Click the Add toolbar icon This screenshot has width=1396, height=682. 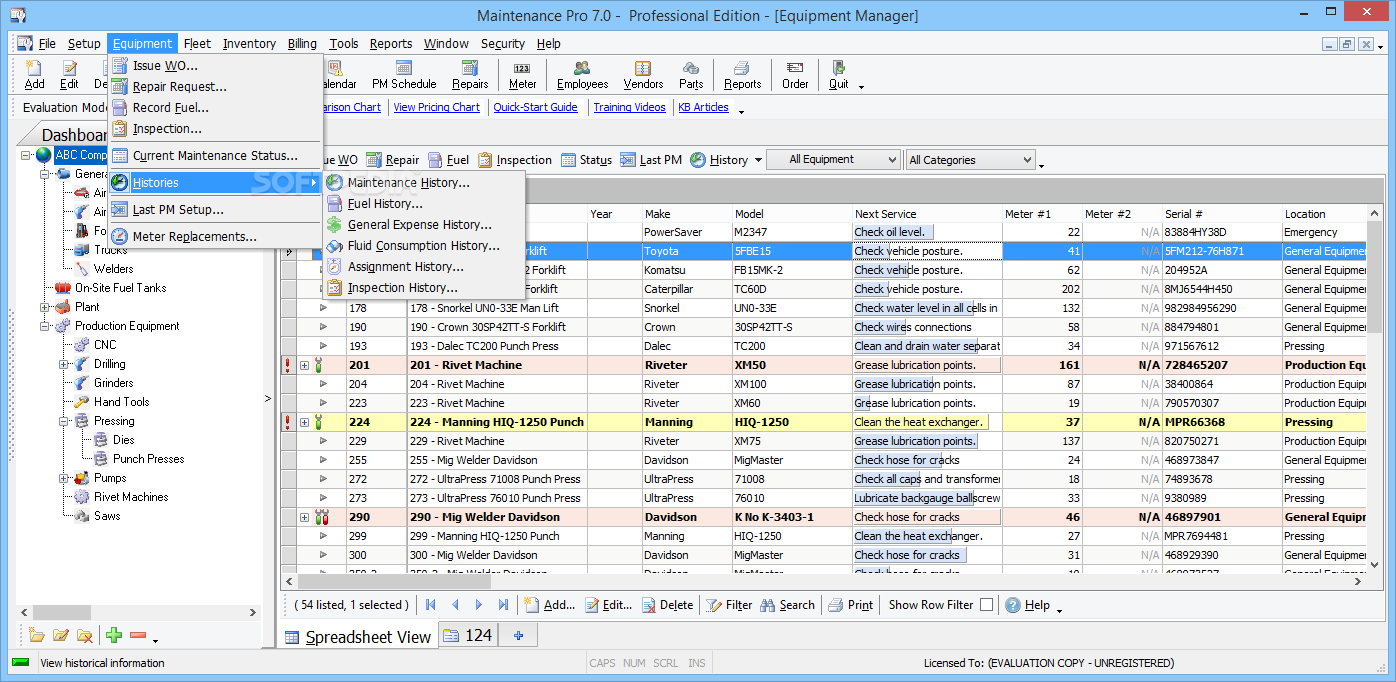click(34, 75)
